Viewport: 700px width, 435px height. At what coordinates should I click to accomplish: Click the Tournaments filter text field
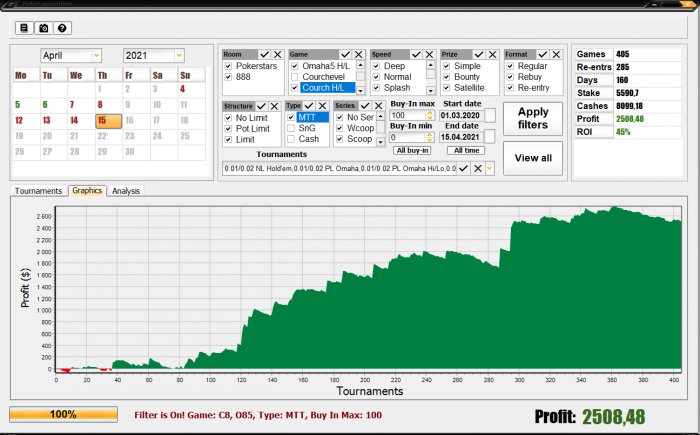[339, 168]
